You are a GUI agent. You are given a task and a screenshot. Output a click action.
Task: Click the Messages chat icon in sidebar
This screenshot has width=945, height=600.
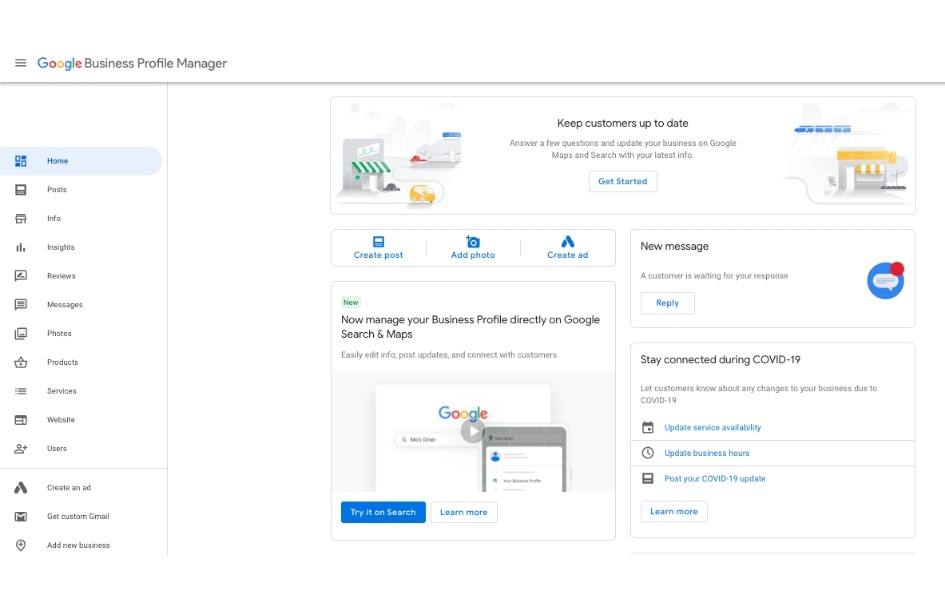[x=20, y=305]
